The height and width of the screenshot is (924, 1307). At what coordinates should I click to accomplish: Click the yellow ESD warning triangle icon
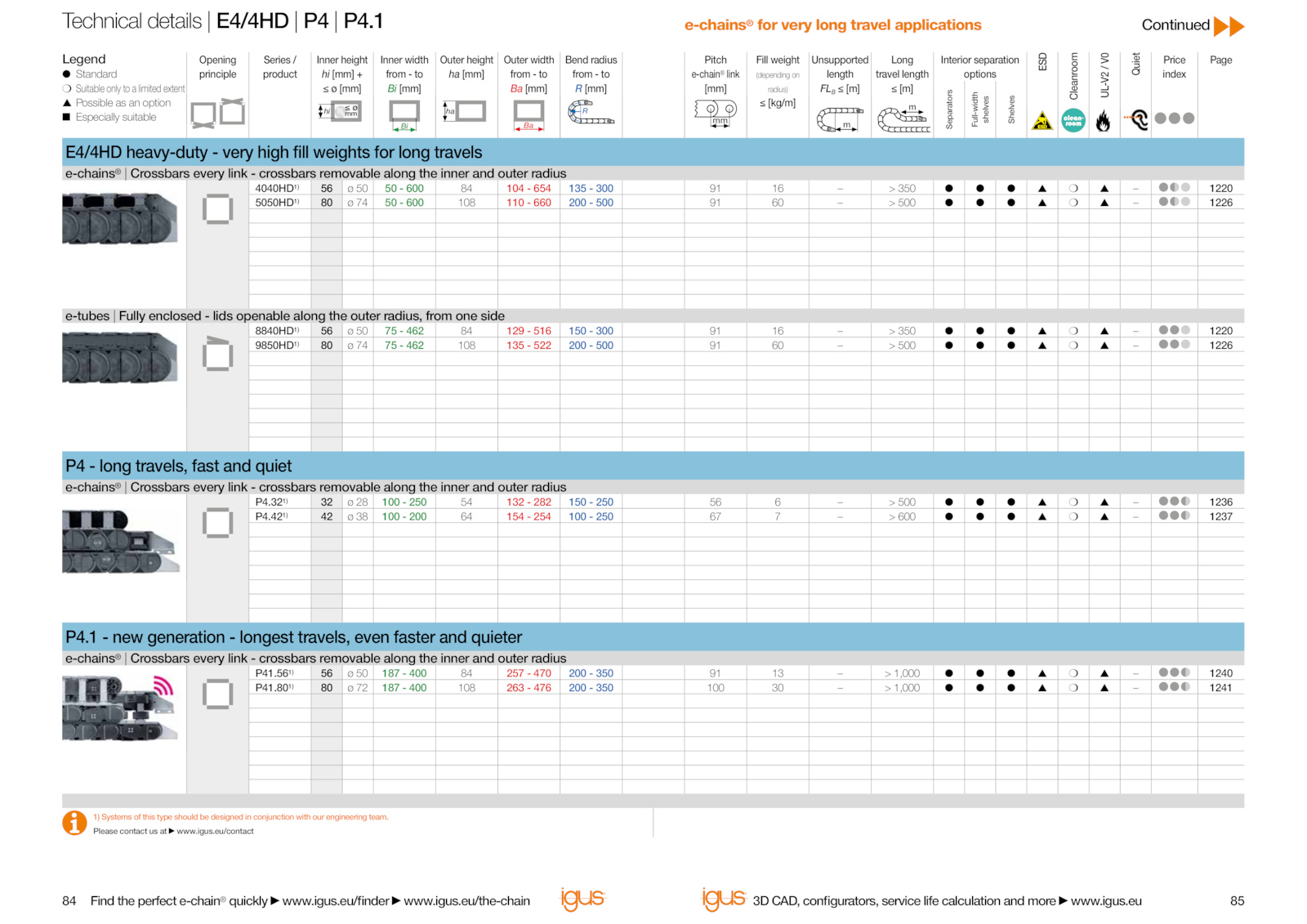point(1042,121)
